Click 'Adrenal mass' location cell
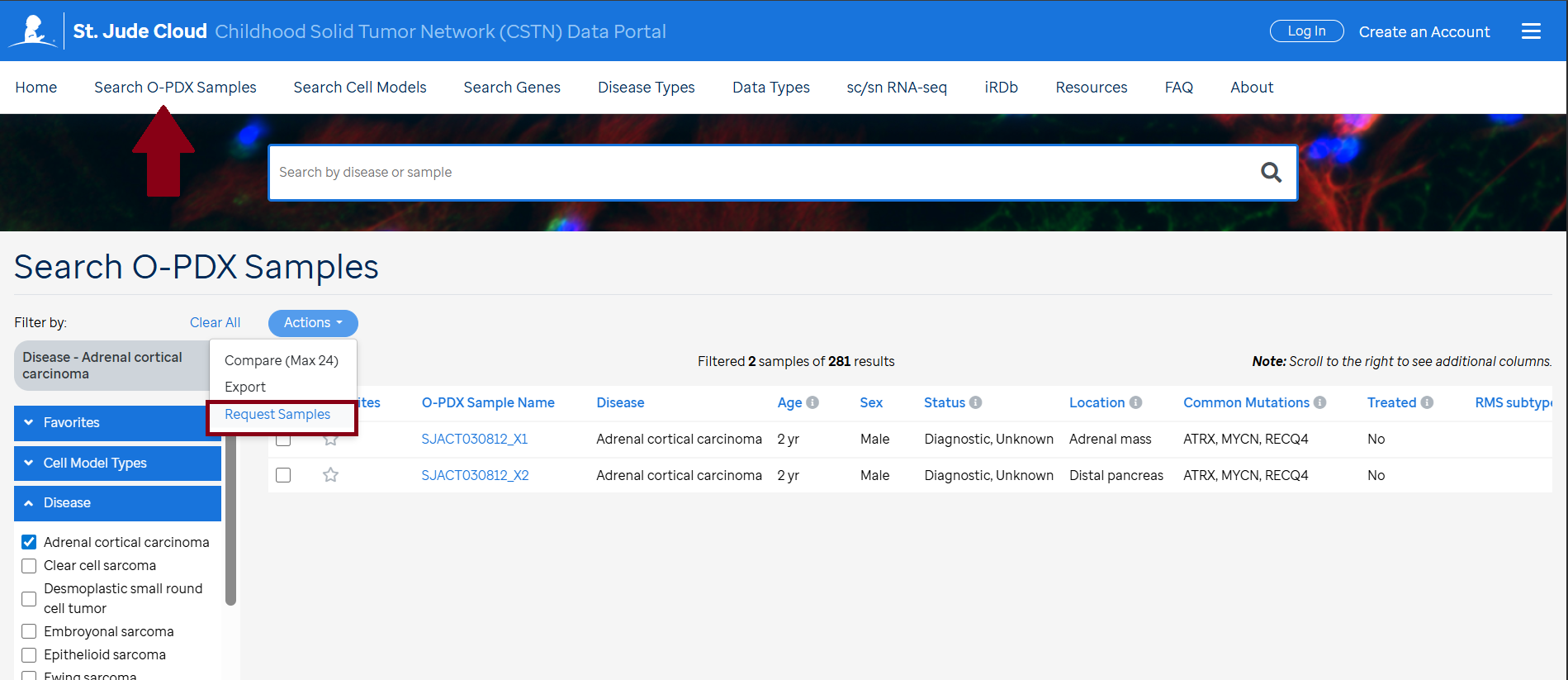 [x=1110, y=439]
